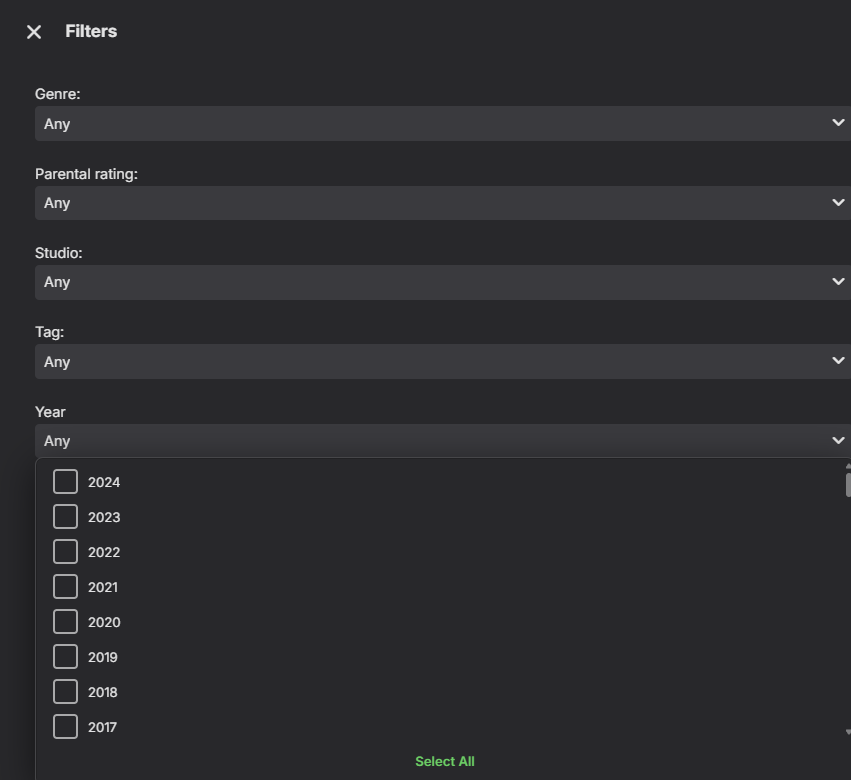
Task: Enable the 2022 year filter checkbox
Action: 65,552
